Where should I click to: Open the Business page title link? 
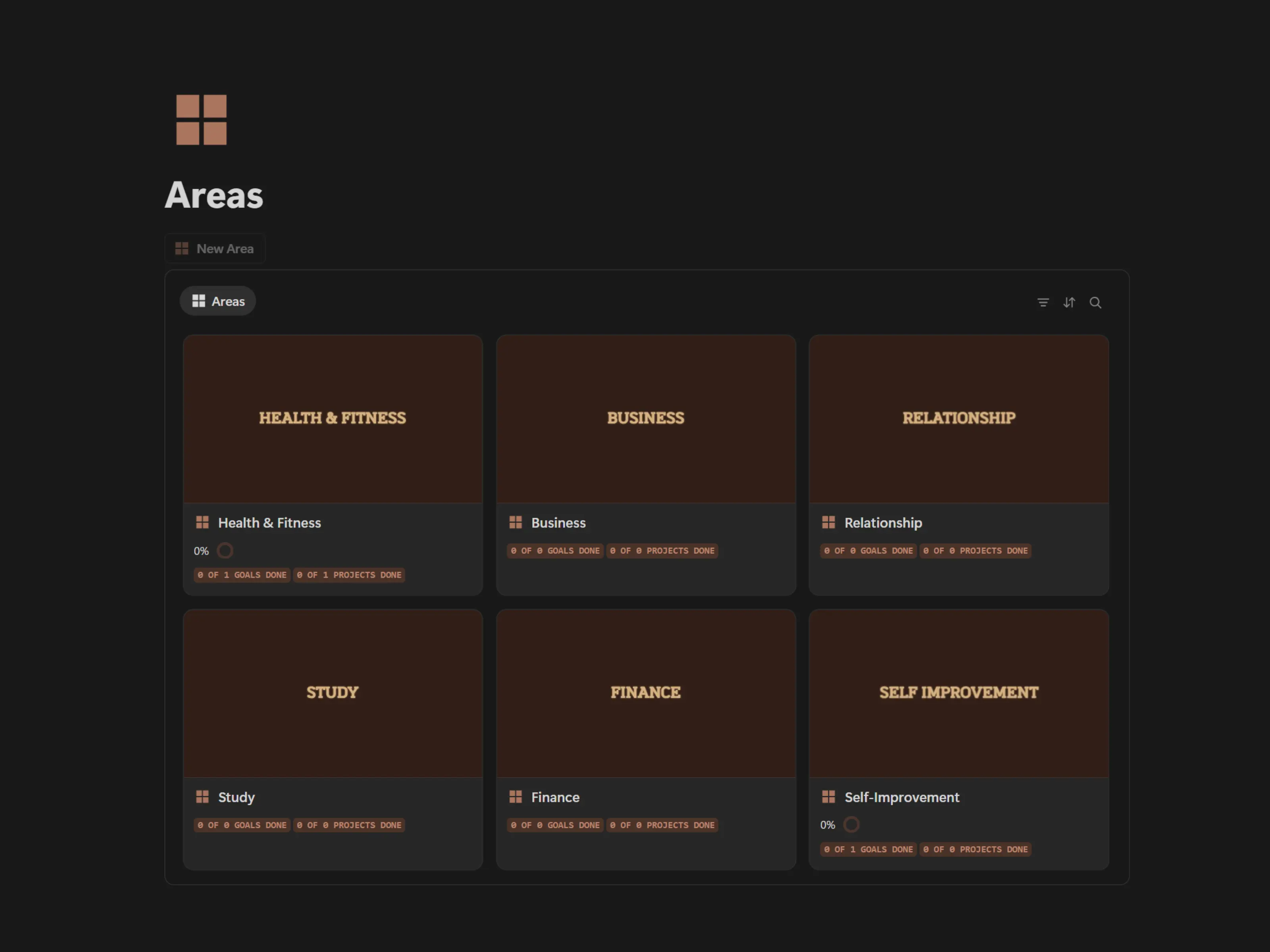click(558, 523)
